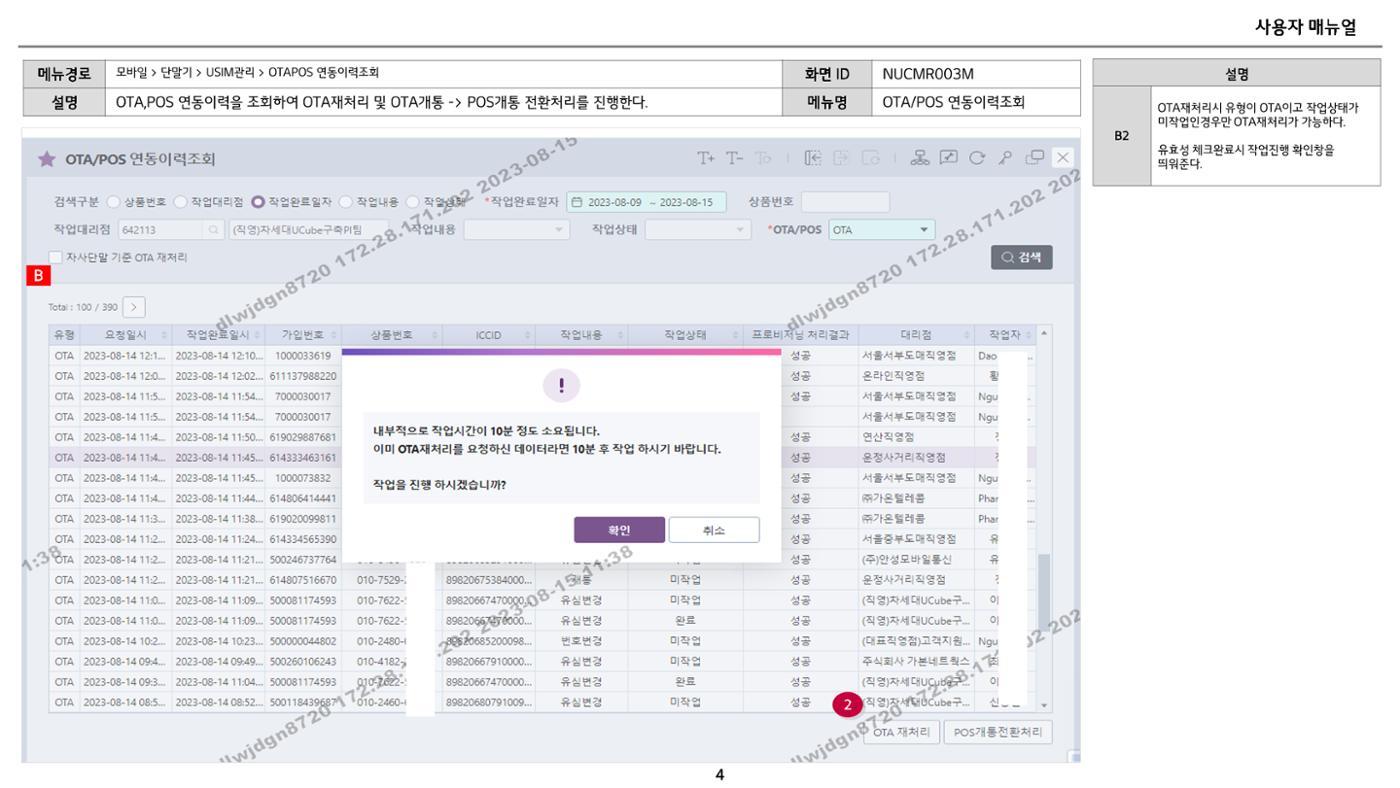The height and width of the screenshot is (788, 1400).
Task: Check 자사단말 기준 OTA 재처리 checkbox
Action: [x=56, y=257]
